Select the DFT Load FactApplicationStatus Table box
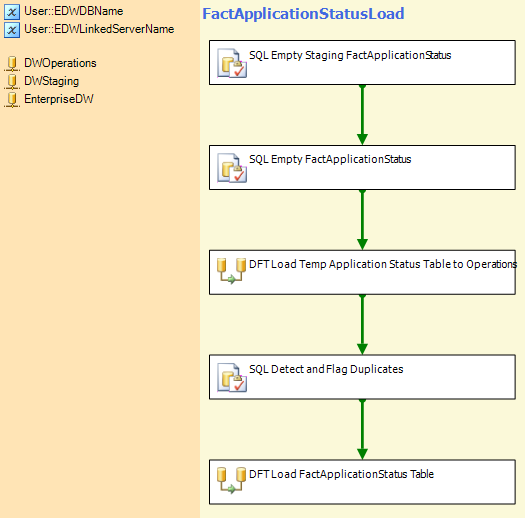Image resolution: width=525 pixels, height=518 pixels. tap(362, 482)
